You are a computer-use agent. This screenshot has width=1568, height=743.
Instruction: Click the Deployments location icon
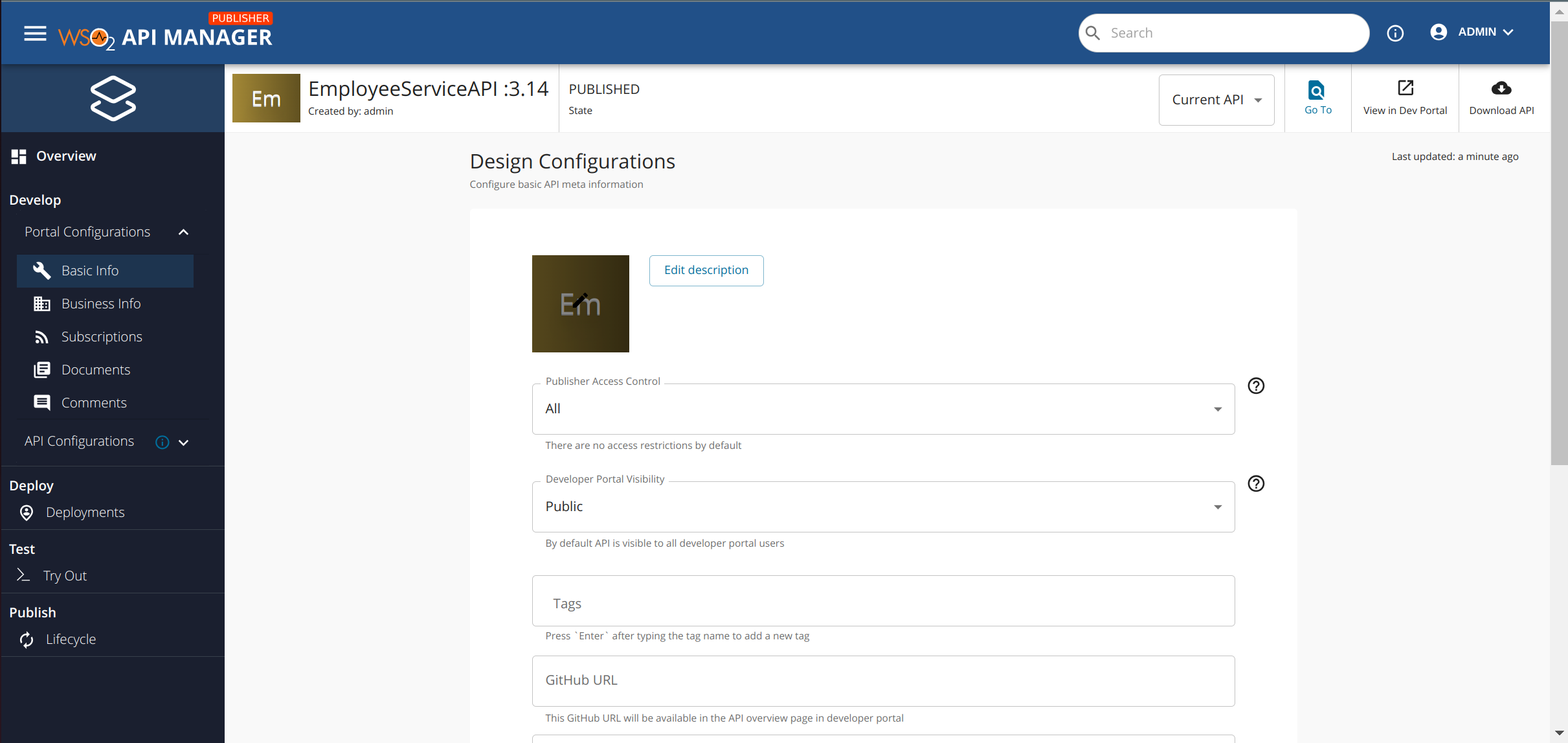27,512
